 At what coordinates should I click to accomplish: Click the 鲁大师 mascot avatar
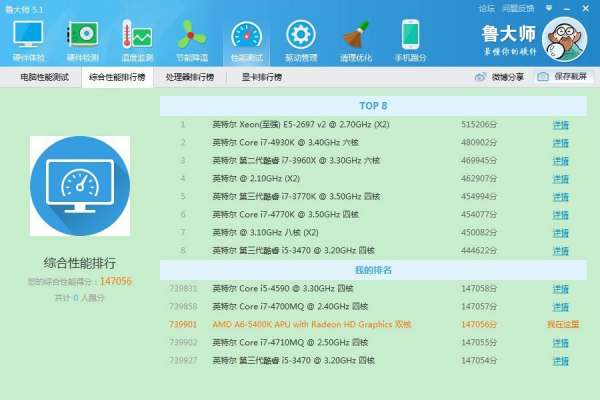pos(564,39)
